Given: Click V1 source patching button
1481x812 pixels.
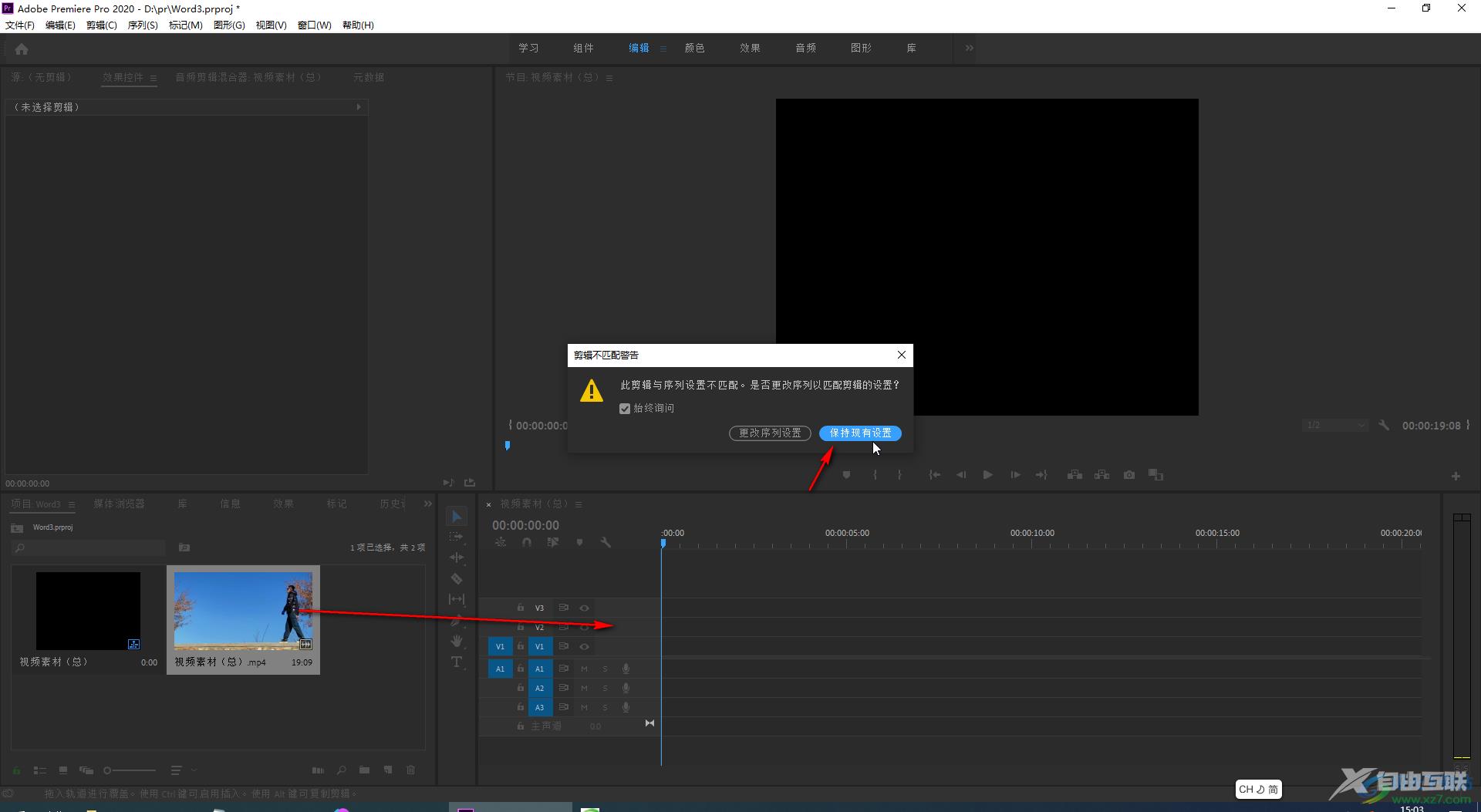Looking at the screenshot, I should coord(500,646).
